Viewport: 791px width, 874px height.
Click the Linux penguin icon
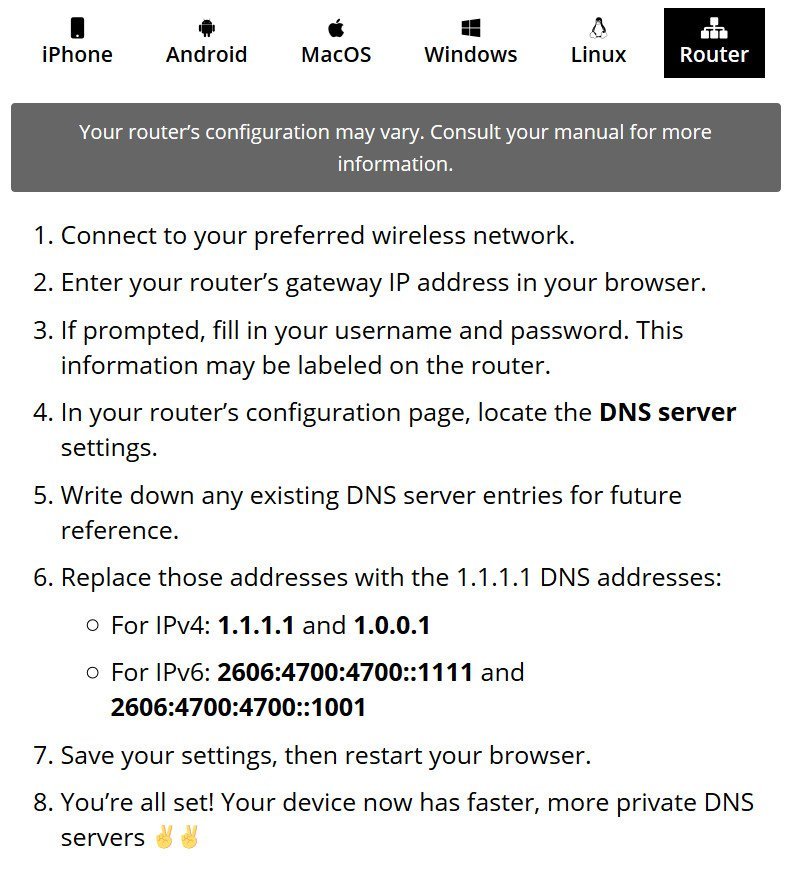coord(599,27)
